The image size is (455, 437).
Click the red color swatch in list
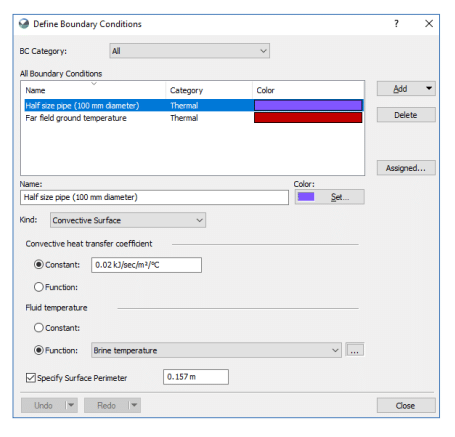tap(308, 118)
